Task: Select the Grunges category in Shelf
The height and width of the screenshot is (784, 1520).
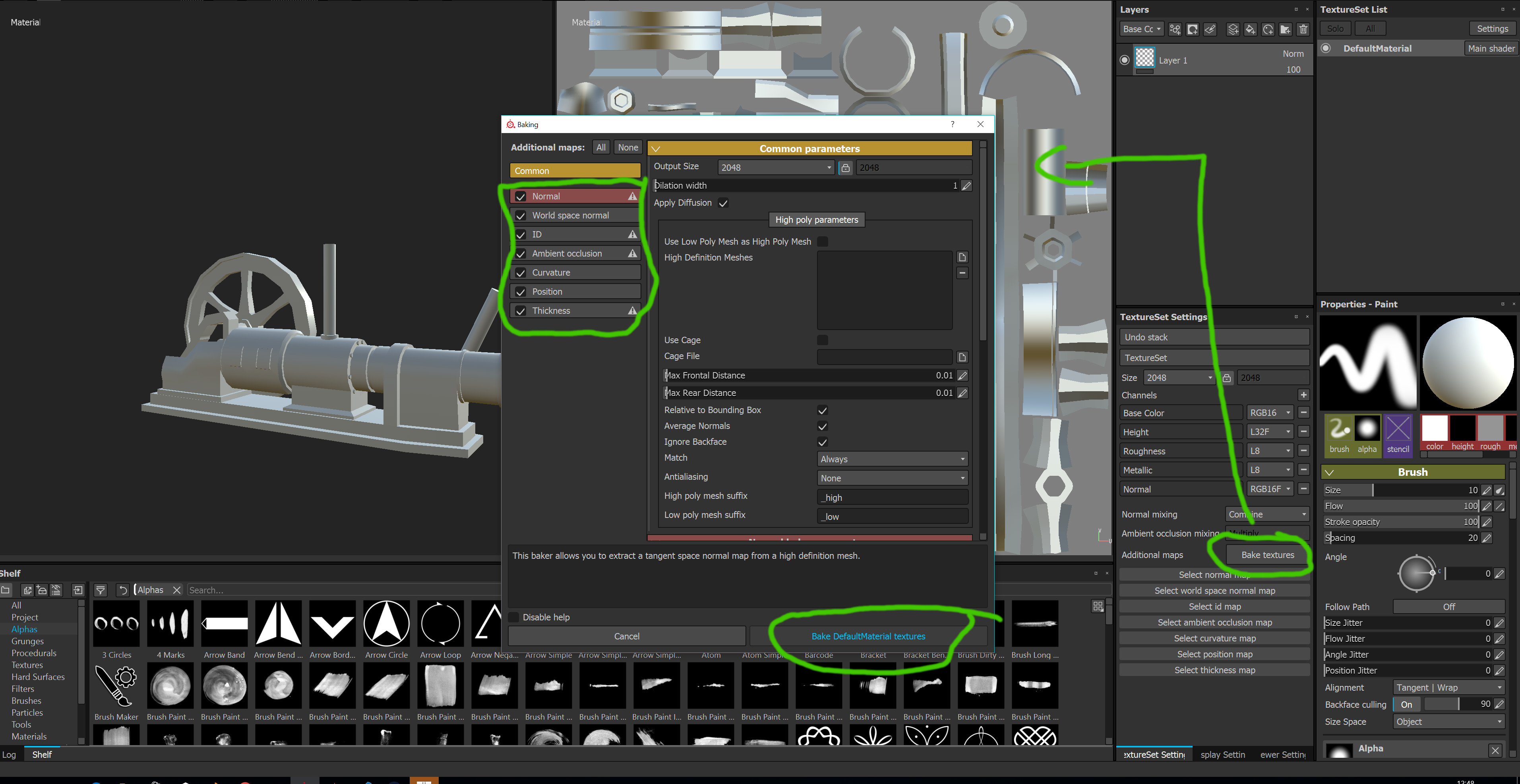Action: 27,641
